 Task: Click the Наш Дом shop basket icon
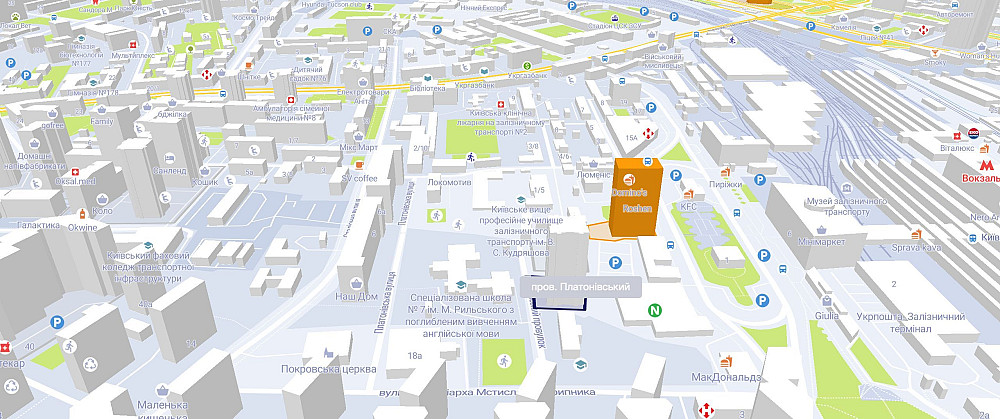tap(354, 282)
